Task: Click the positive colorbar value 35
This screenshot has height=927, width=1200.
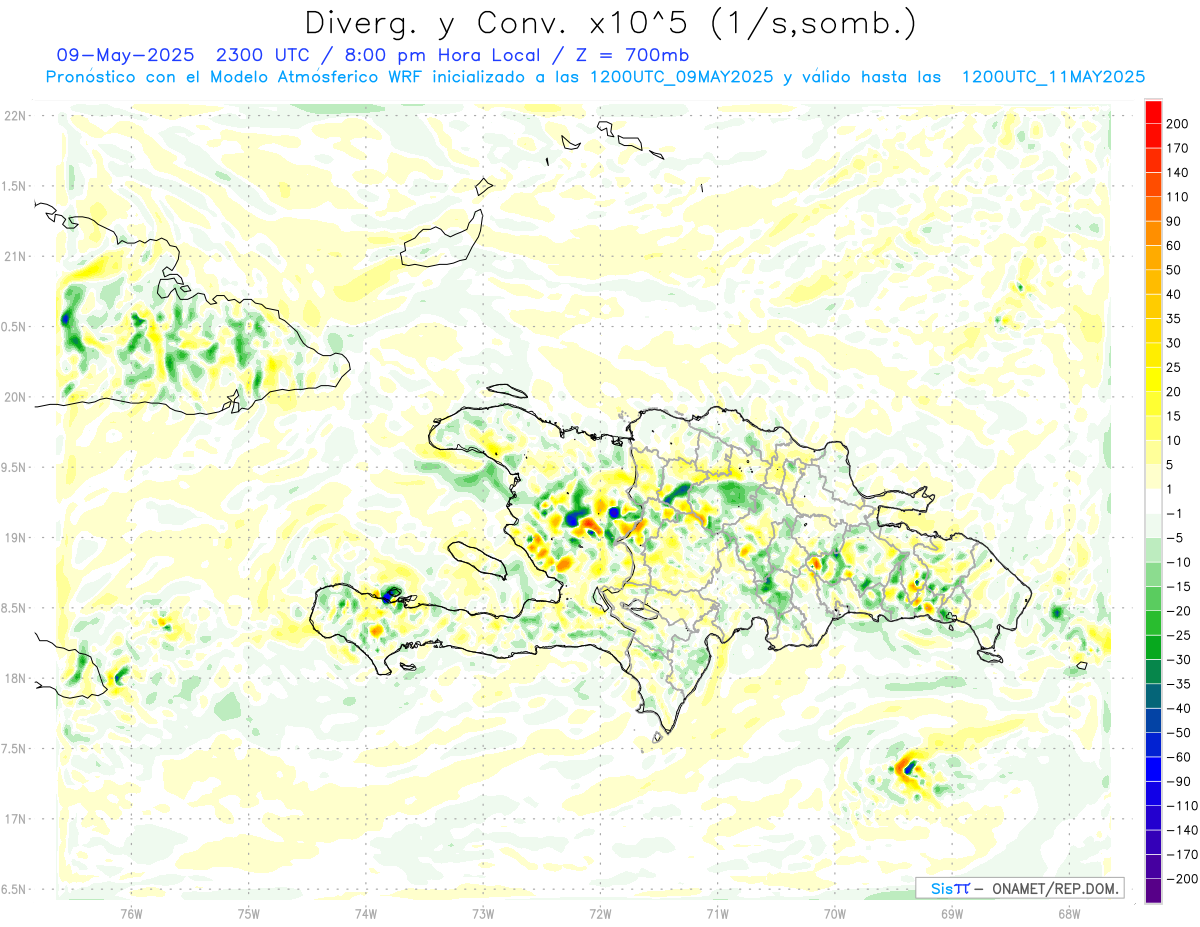Action: point(1175,319)
